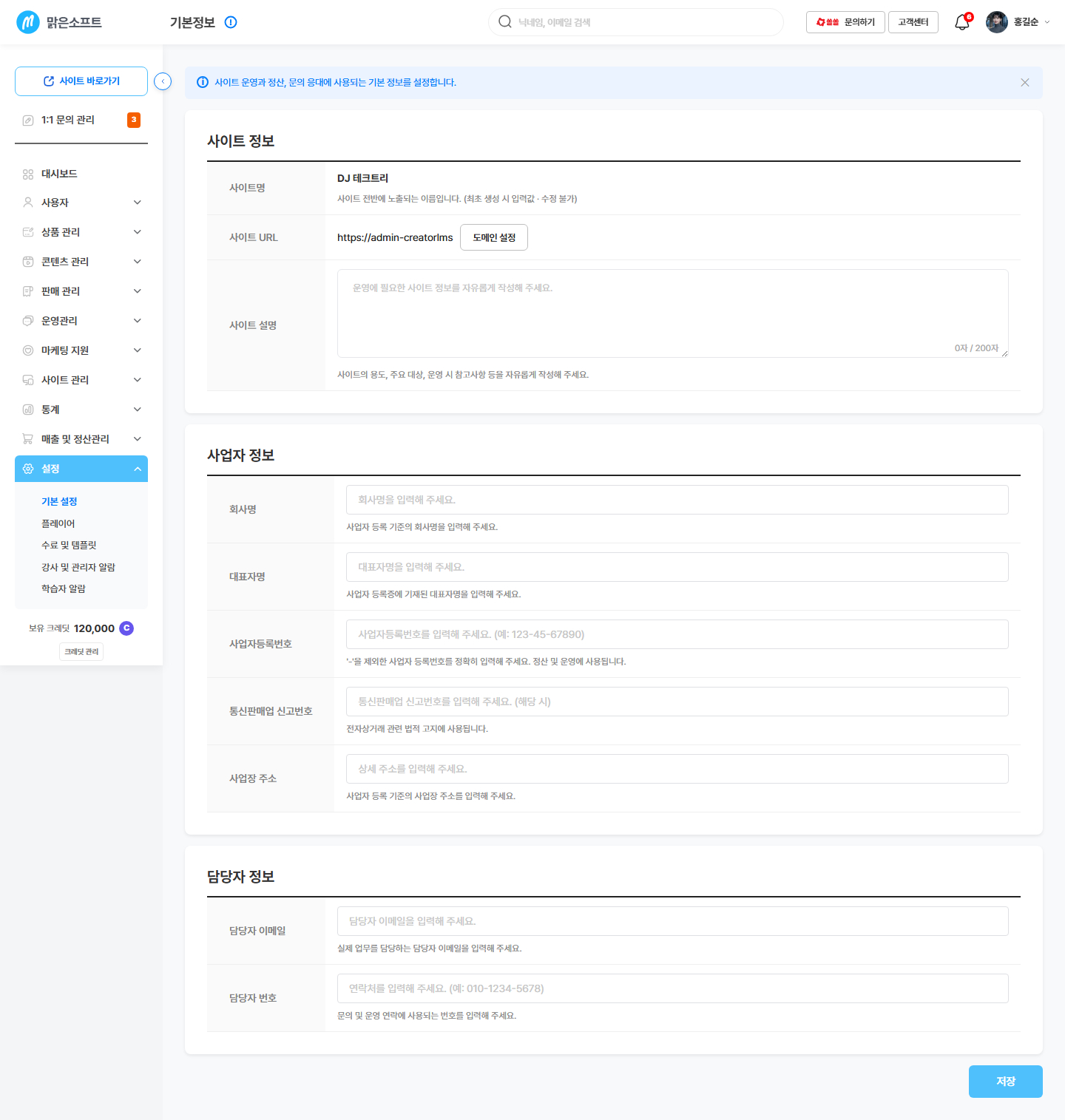Click the 판매 관리 icon
Viewport: 1065px width, 1120px height.
tap(28, 291)
